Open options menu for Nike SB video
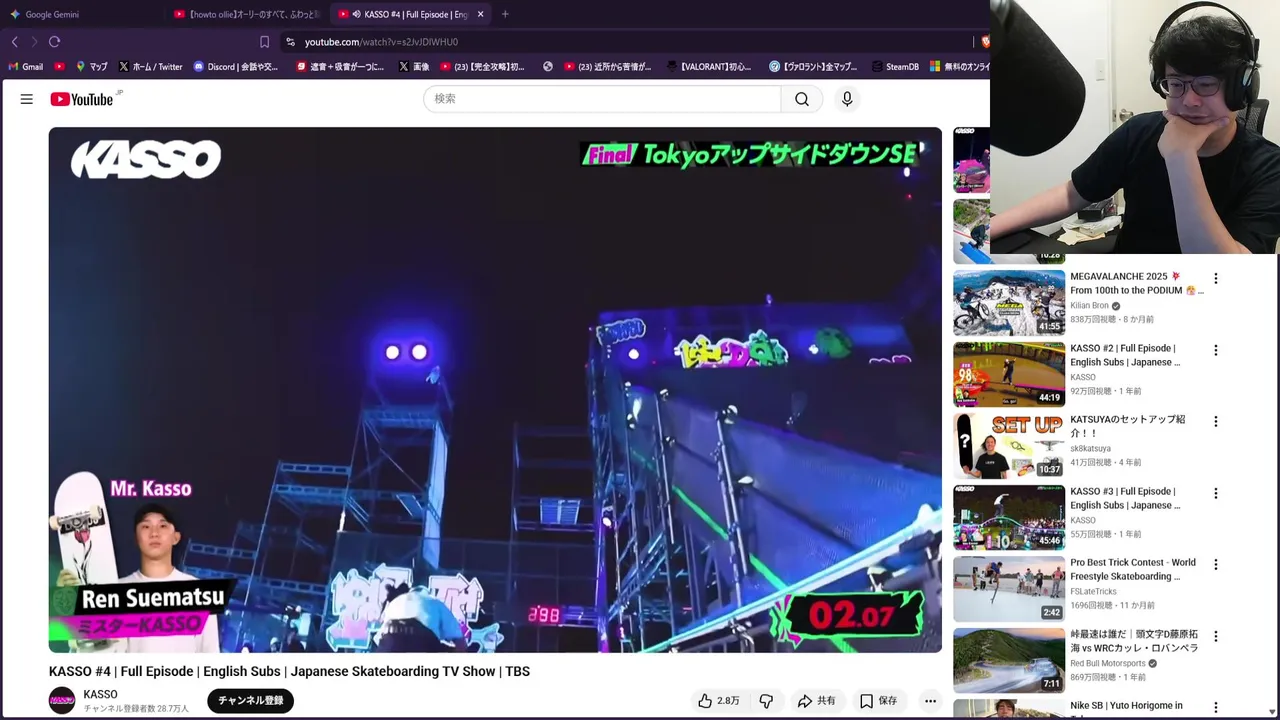Viewport: 1280px width, 720px height. tap(1216, 708)
